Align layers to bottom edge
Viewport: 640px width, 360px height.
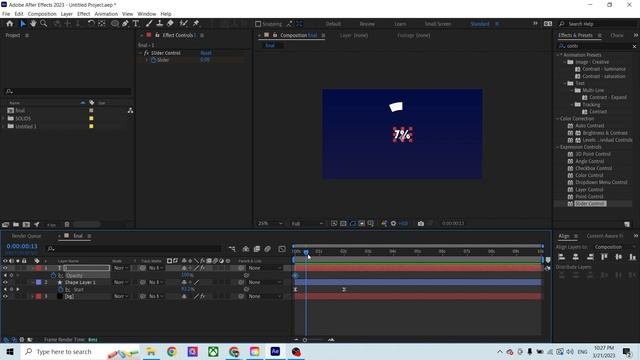pyautogui.click(x=633, y=257)
